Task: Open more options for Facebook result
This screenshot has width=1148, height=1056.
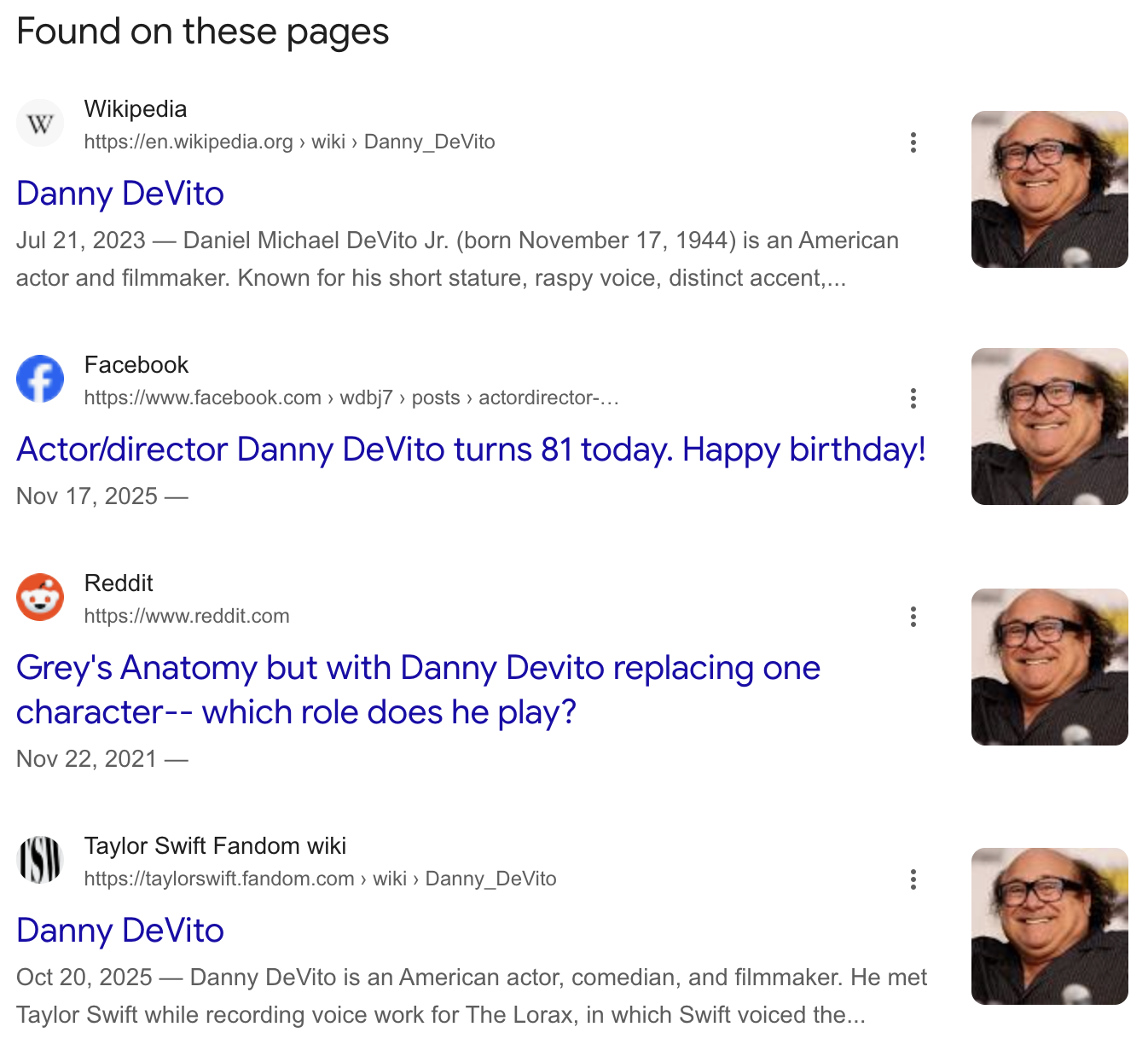Action: [913, 398]
